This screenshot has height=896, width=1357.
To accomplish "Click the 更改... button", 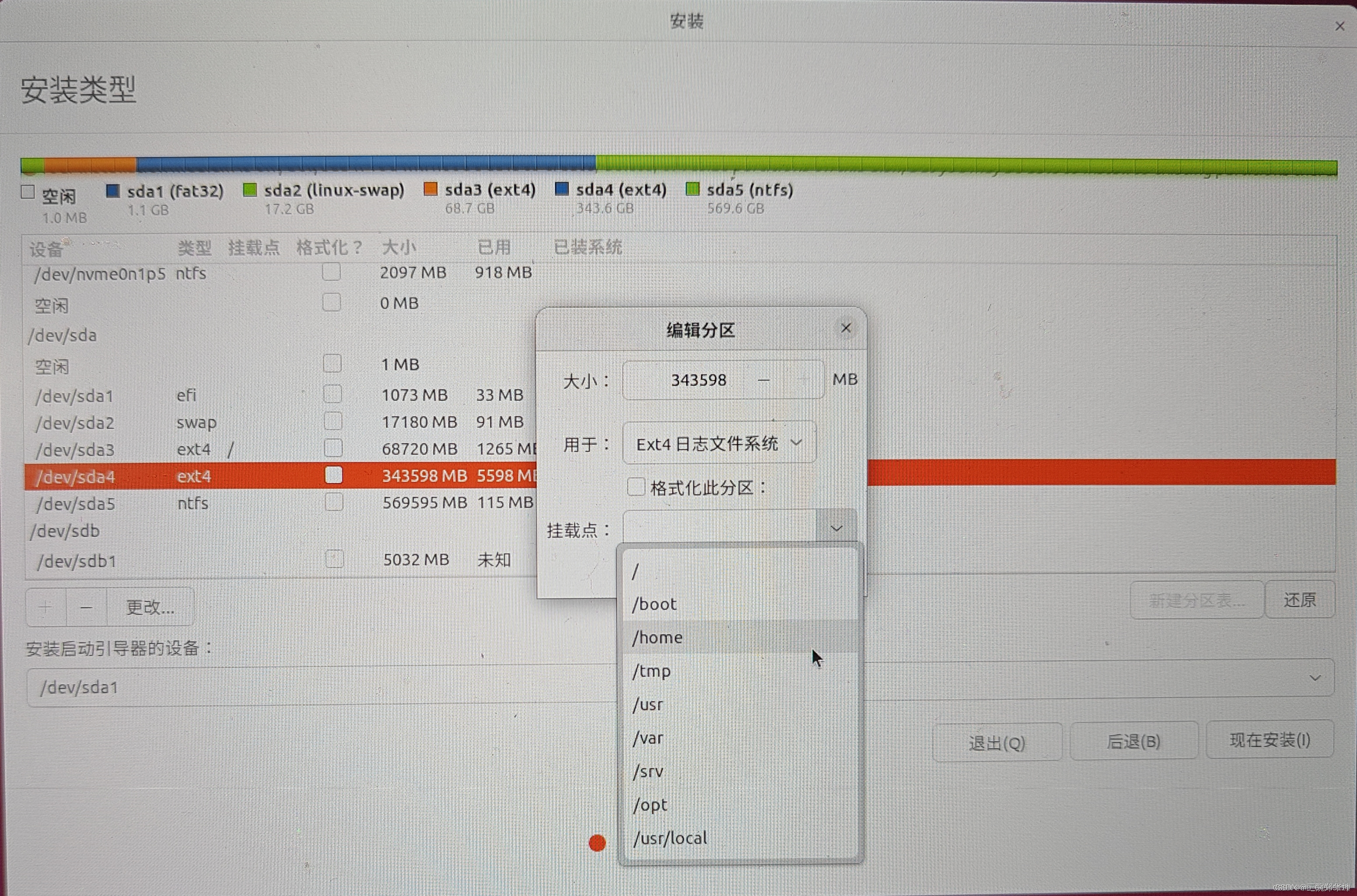I will [150, 607].
